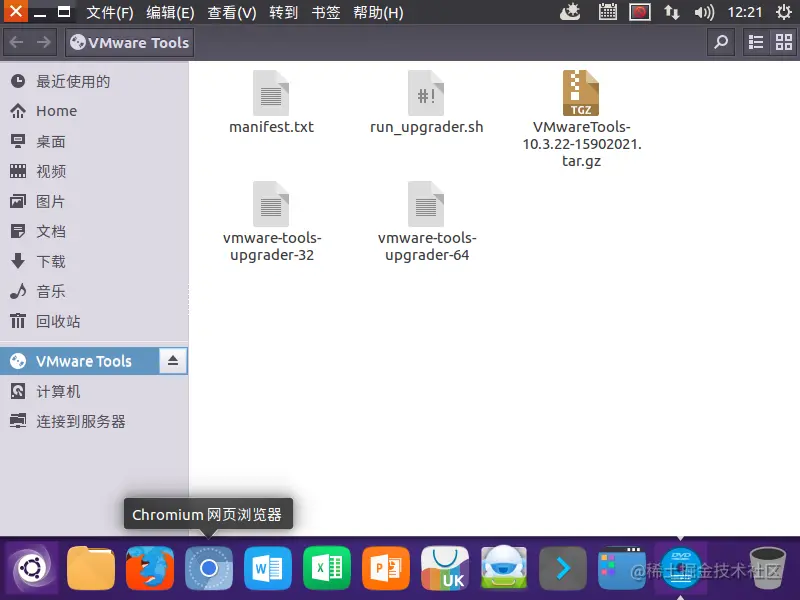Open 音乐 folder in sidebar

[94, 291]
